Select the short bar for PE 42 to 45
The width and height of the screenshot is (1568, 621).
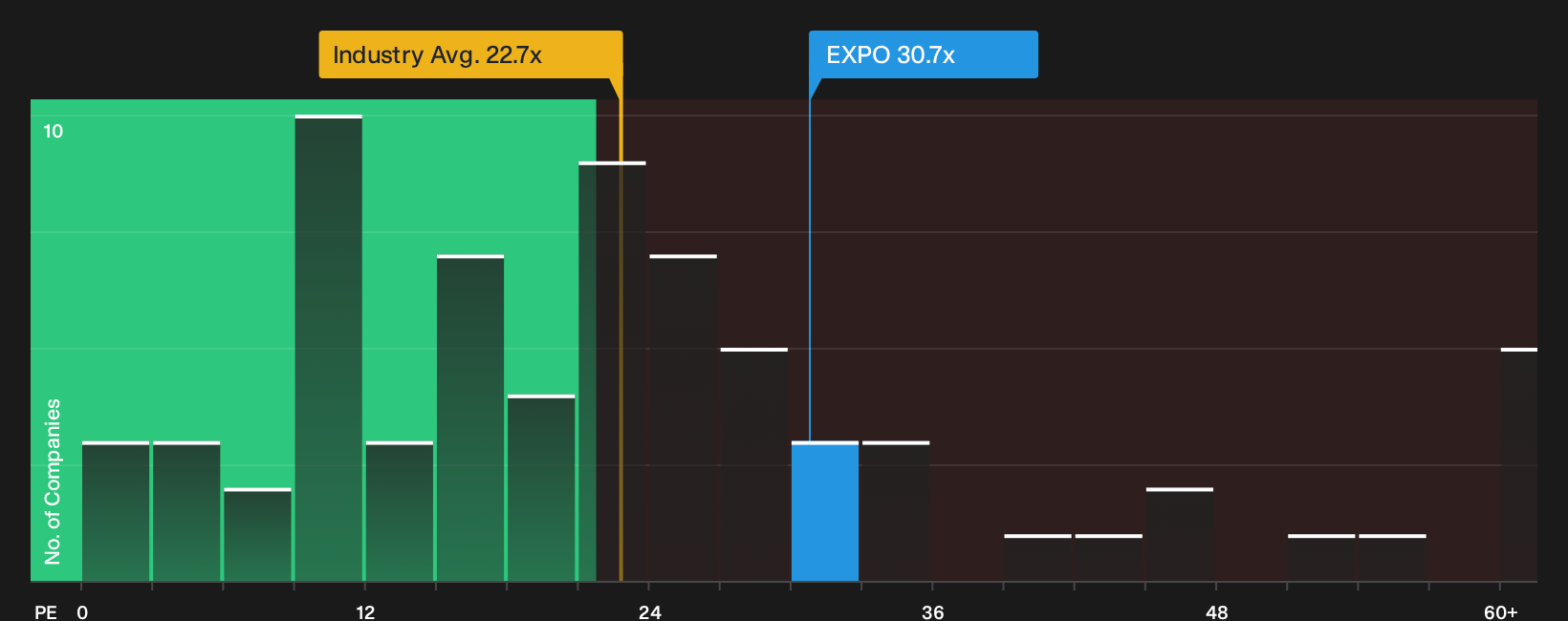pos(1109,558)
